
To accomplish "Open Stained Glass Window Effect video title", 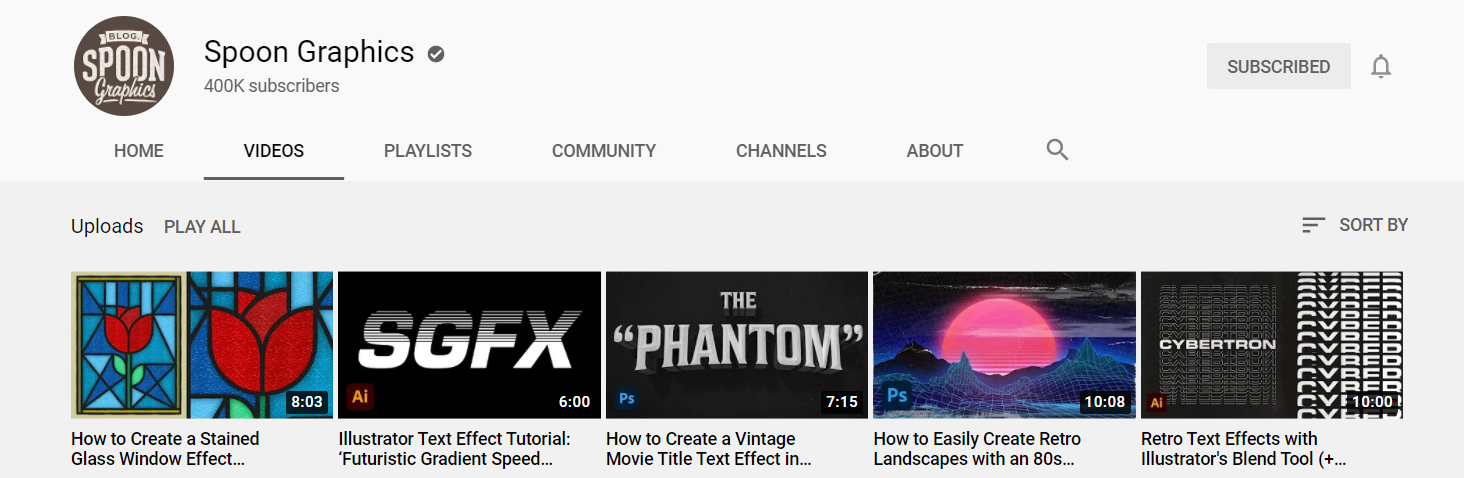I will coord(165,449).
